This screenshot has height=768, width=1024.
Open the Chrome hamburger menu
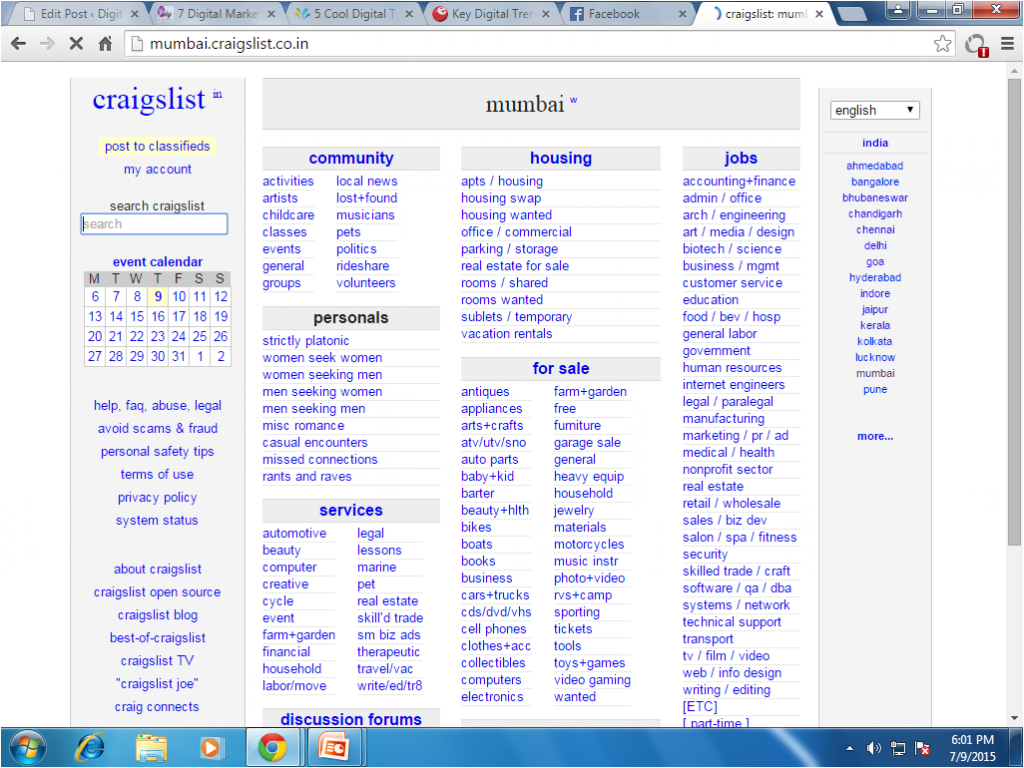(1008, 44)
